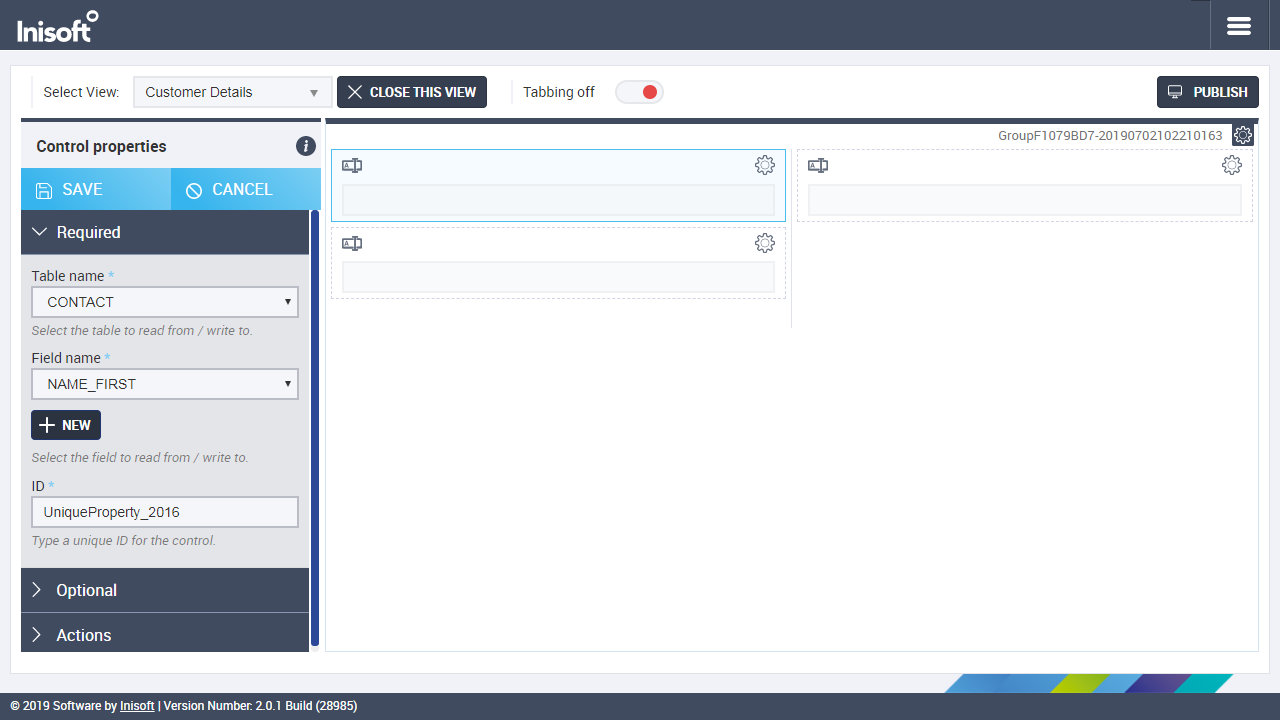This screenshot has width=1280, height=720.
Task: Toggle the Tabbing off switch
Action: 639,92
